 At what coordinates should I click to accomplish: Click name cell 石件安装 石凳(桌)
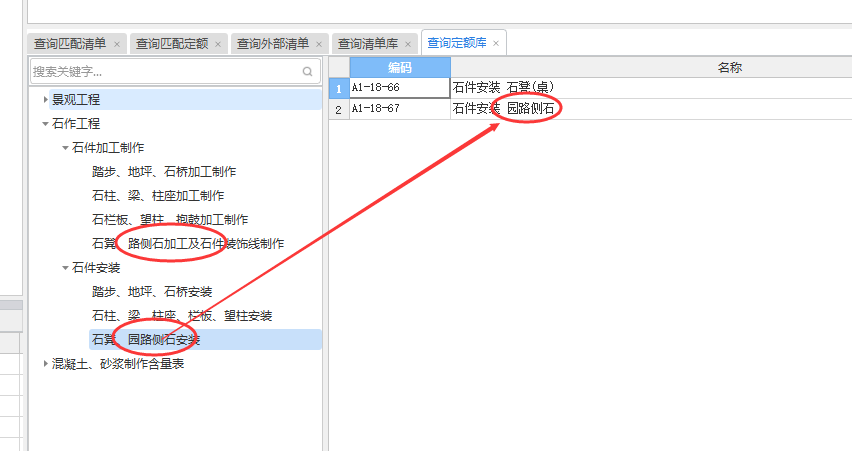(x=651, y=87)
